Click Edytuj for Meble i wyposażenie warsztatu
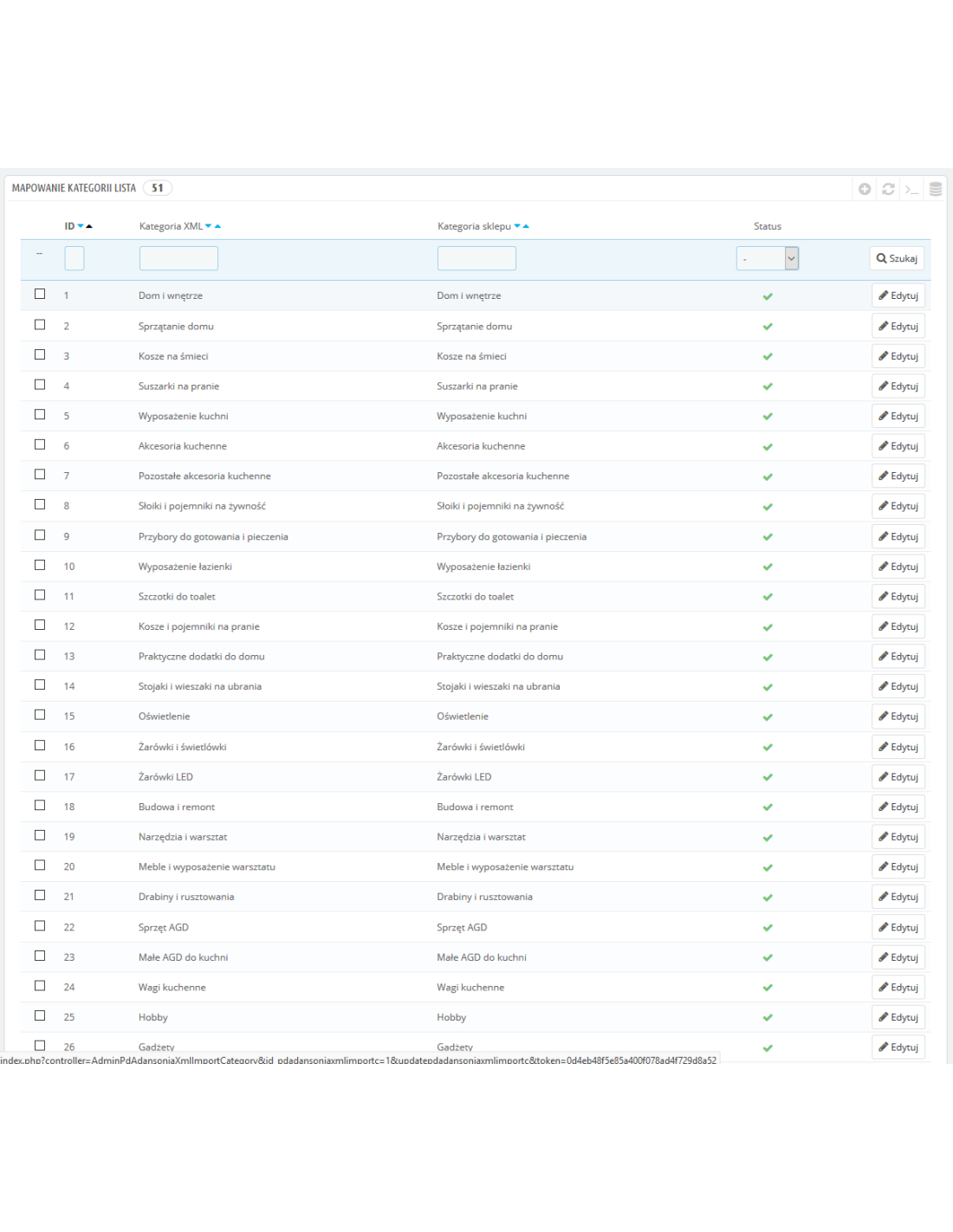 (898, 866)
